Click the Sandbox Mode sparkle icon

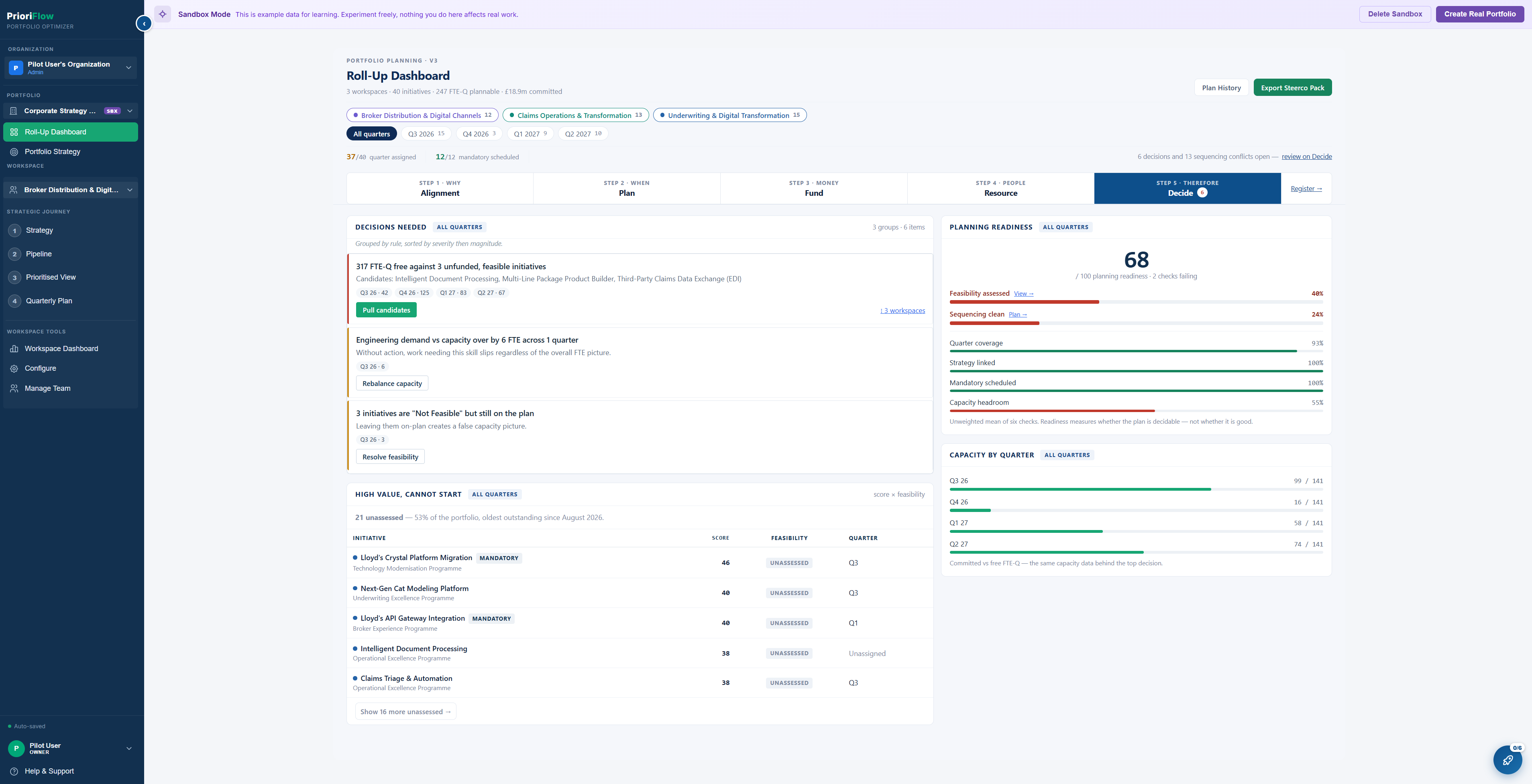tap(162, 14)
